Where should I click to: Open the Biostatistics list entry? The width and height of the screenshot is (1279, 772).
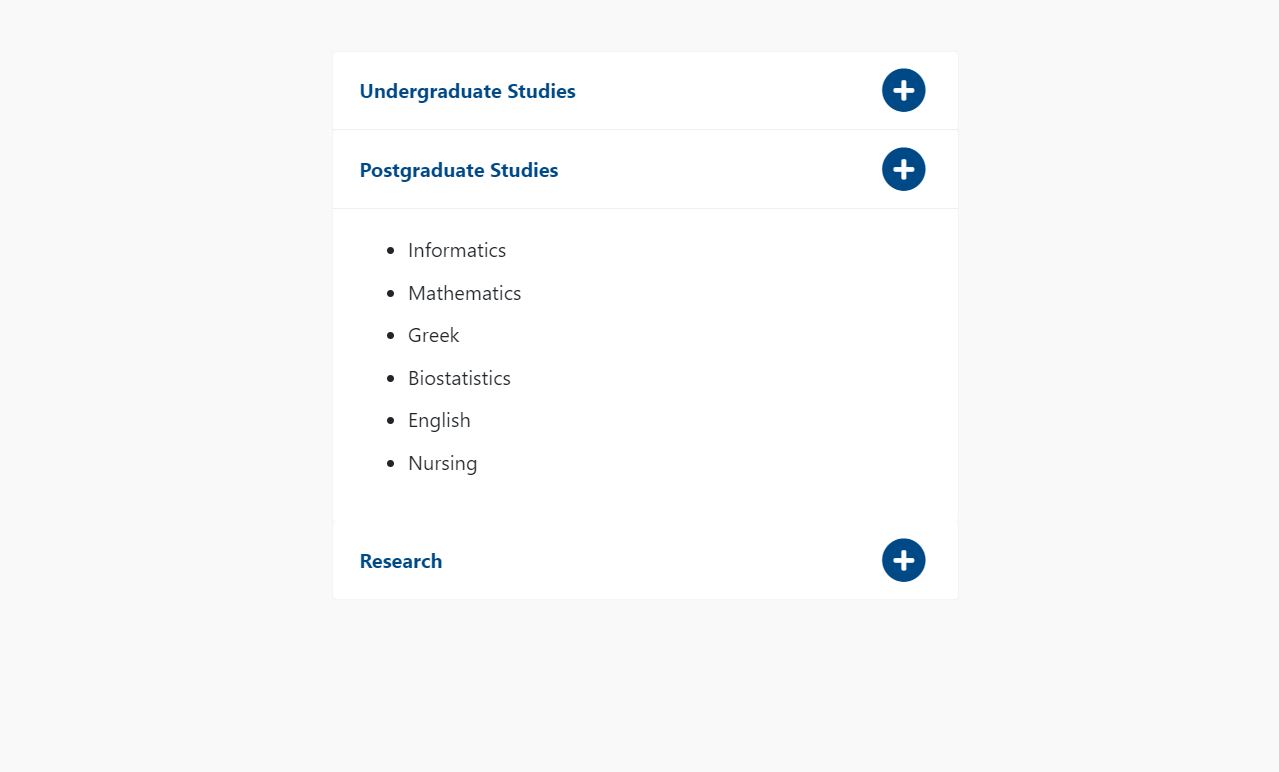point(459,378)
